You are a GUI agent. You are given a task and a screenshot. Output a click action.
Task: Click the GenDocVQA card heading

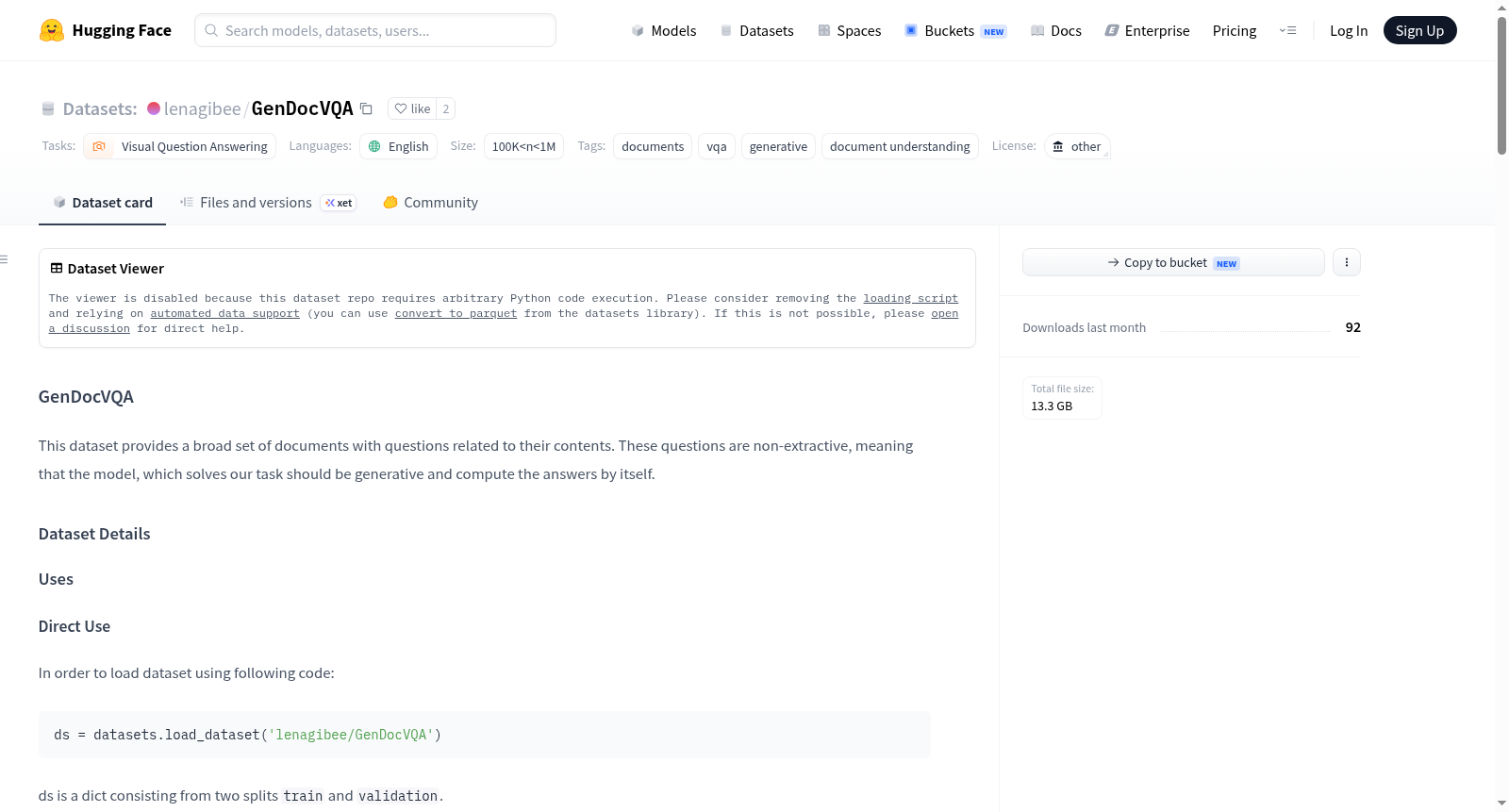point(86,397)
